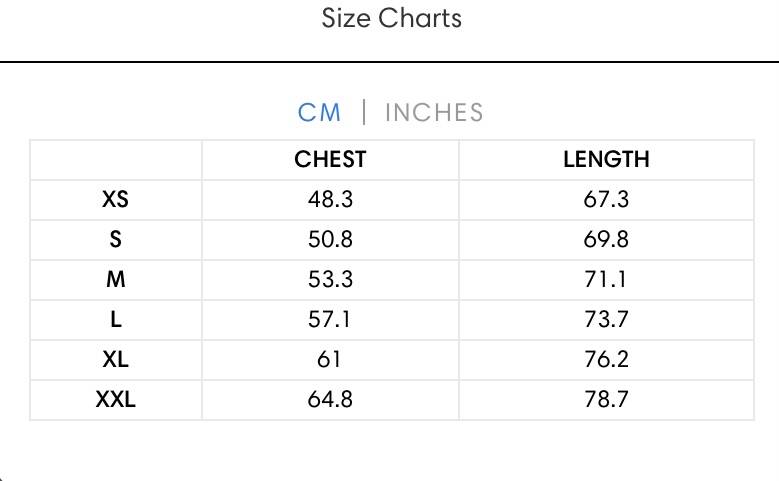Click the L chest value 57.1
The height and width of the screenshot is (481, 779).
tap(329, 319)
